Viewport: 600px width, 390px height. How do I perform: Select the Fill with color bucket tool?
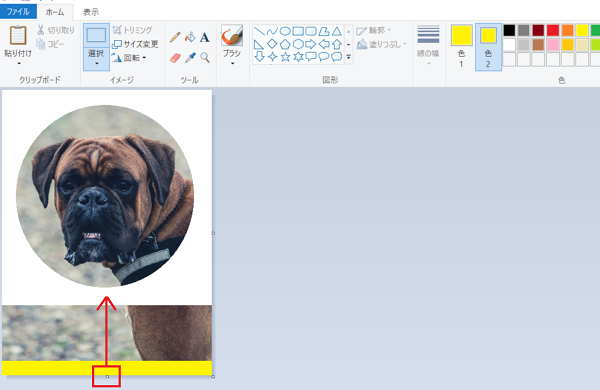click(190, 38)
